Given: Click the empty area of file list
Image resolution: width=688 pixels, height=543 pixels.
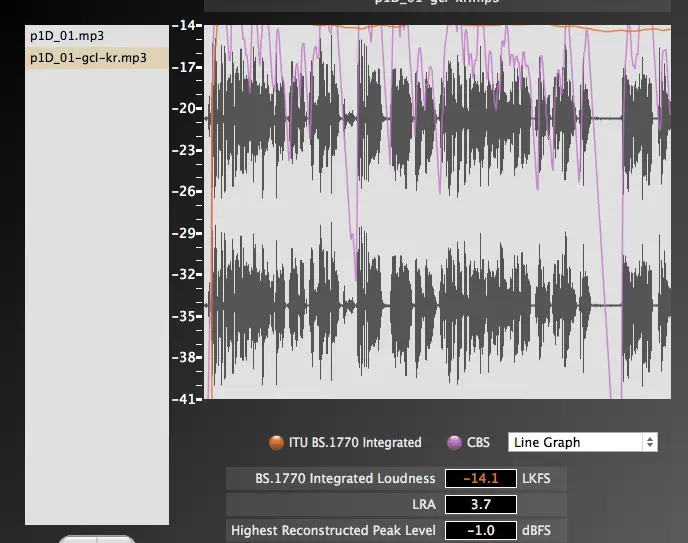Looking at the screenshot, I should coord(96,300).
